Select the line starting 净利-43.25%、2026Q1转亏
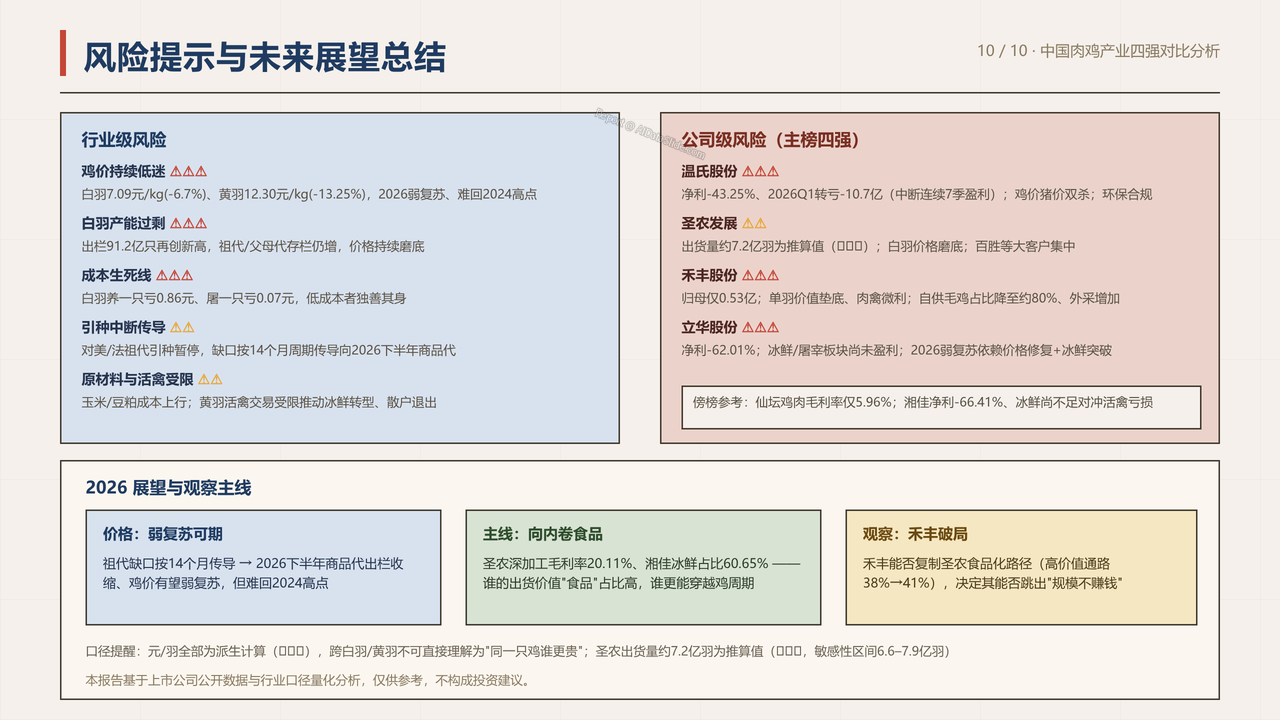The width and height of the screenshot is (1280, 720). click(917, 194)
